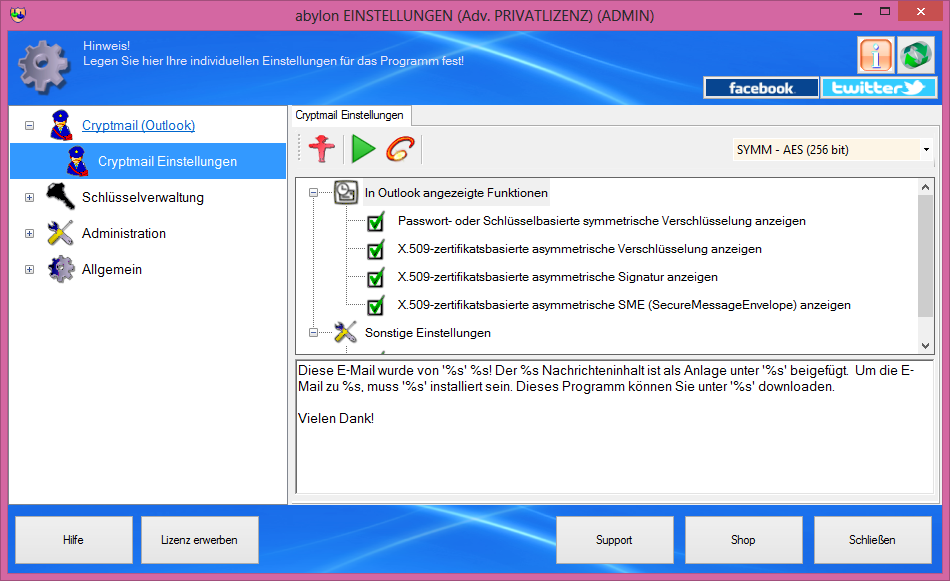Click the Support button
Image resolution: width=950 pixels, height=581 pixels.
614,540
